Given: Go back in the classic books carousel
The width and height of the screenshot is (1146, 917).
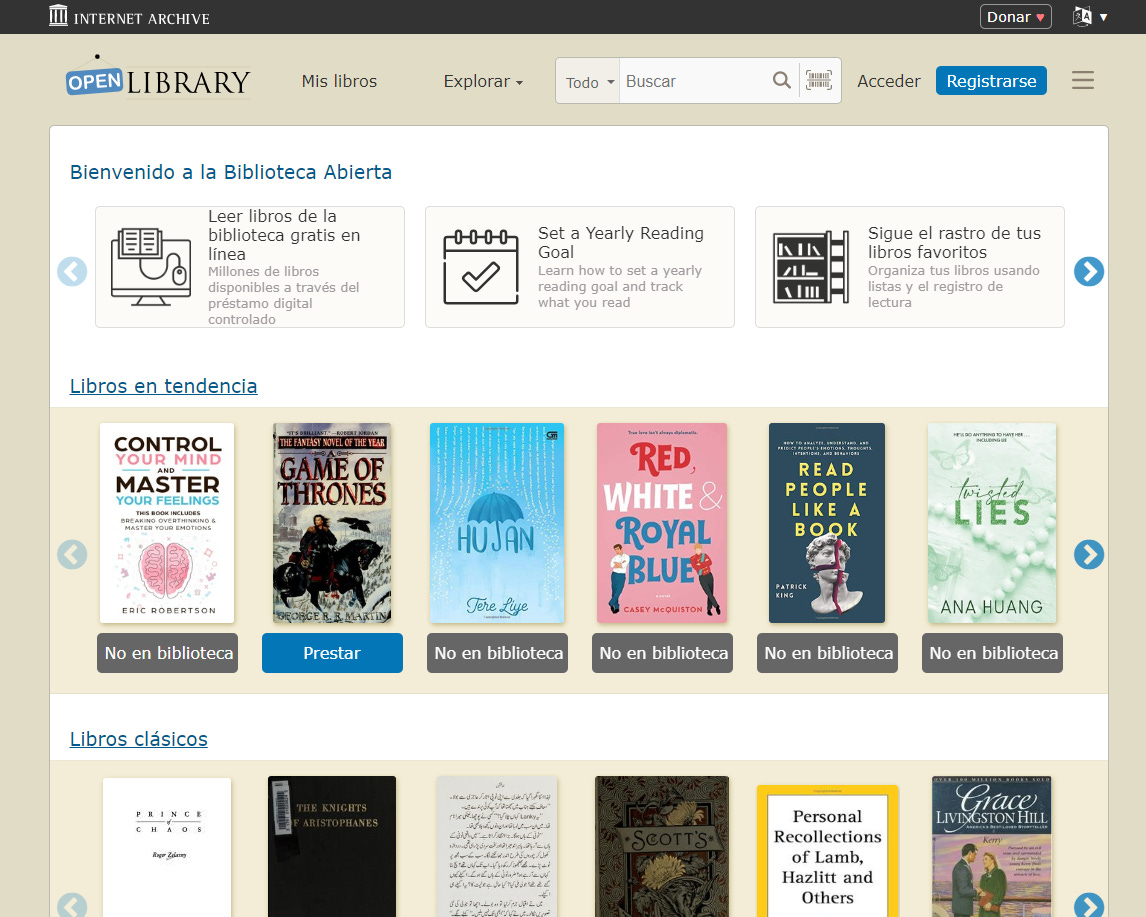Looking at the screenshot, I should [x=72, y=906].
